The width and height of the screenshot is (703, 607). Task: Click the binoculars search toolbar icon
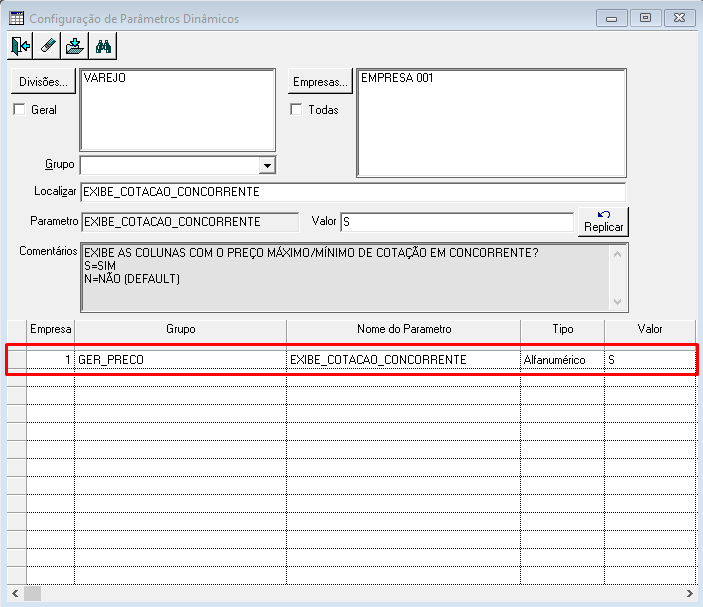[103, 46]
